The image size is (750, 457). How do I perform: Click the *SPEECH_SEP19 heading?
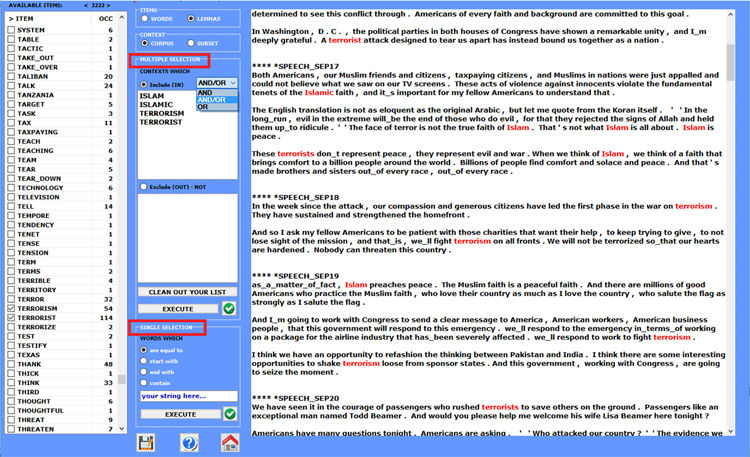point(306,276)
